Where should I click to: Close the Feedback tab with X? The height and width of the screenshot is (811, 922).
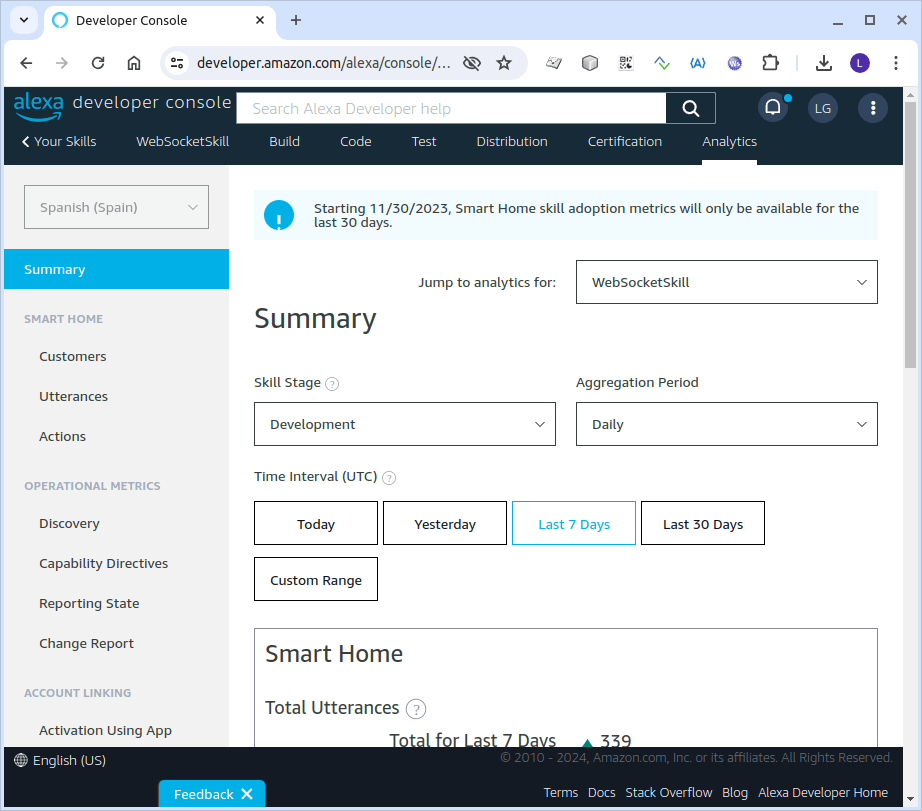pyautogui.click(x=247, y=794)
